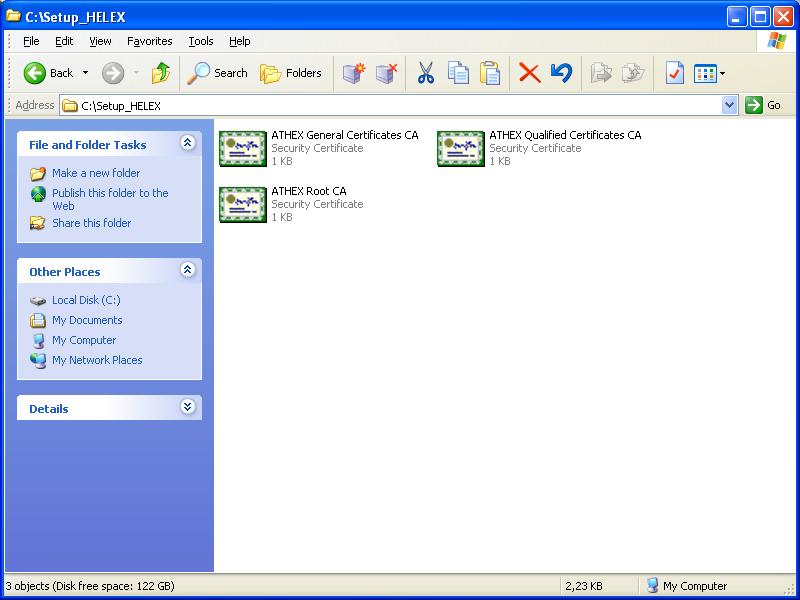Toggle the Folders tree pane
The height and width of the screenshot is (600, 800).
point(291,73)
